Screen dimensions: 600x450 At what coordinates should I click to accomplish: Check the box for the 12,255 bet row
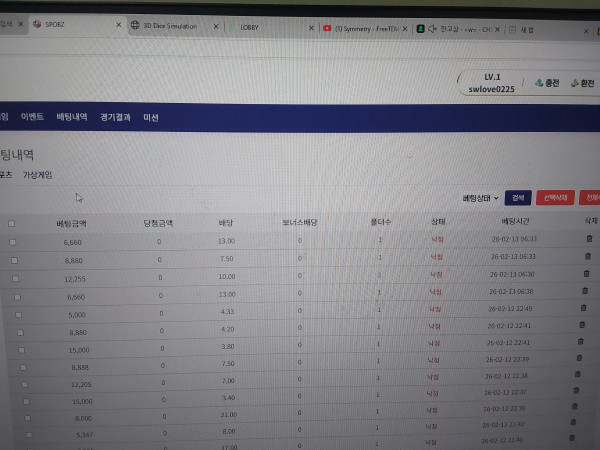15,277
